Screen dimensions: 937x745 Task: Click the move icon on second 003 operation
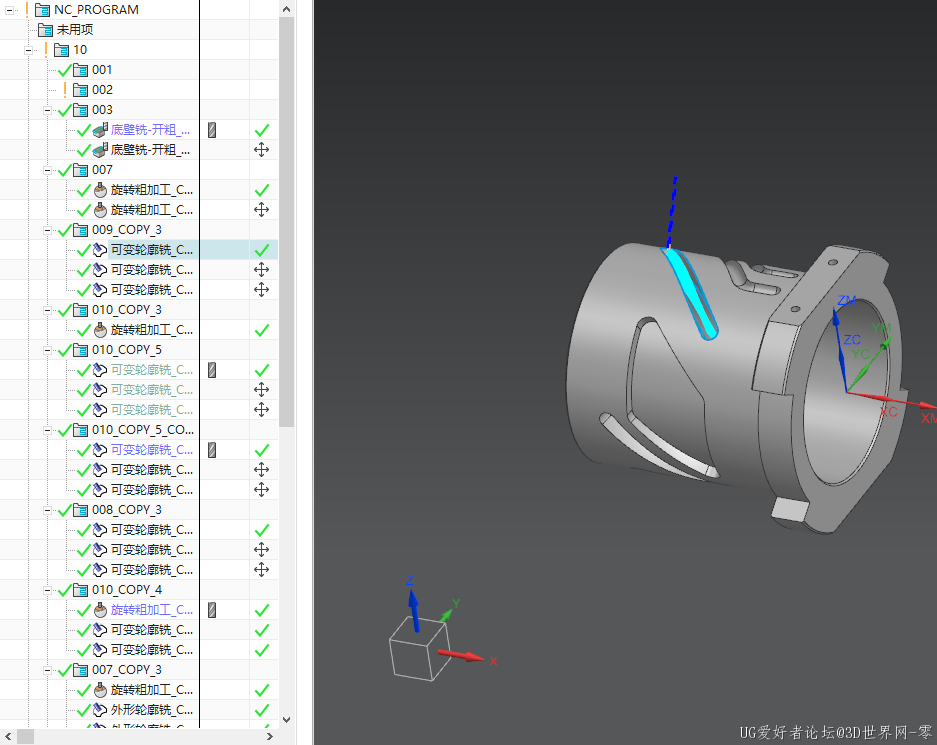(x=262, y=150)
